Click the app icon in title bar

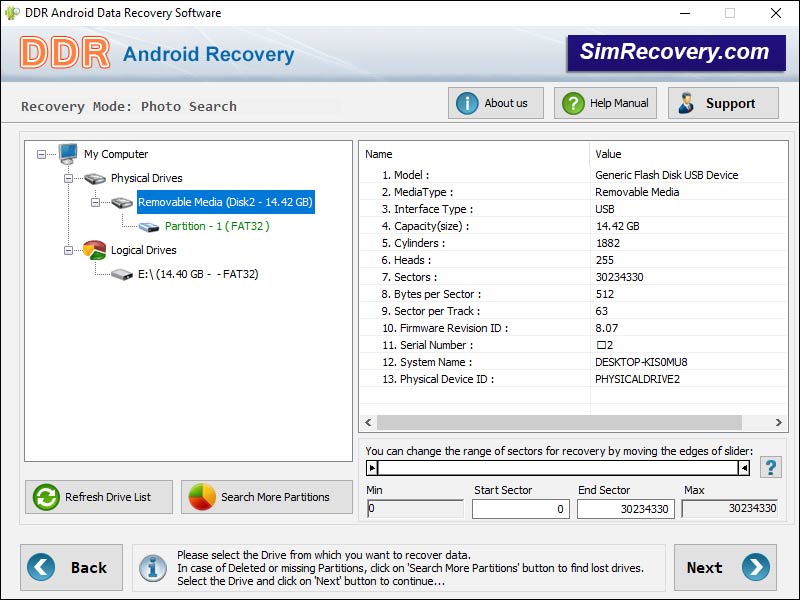point(12,13)
